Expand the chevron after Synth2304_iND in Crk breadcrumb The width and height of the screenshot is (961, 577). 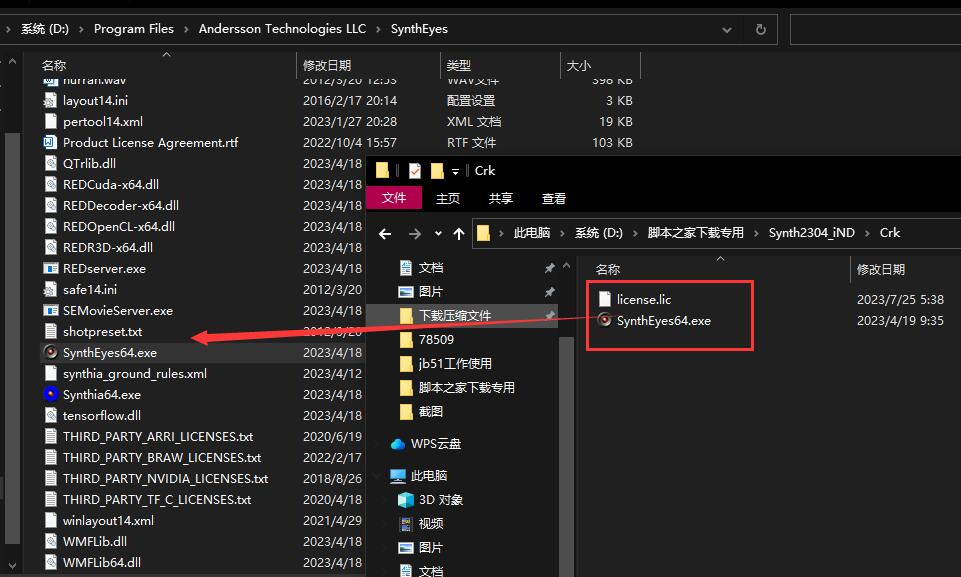tap(867, 233)
